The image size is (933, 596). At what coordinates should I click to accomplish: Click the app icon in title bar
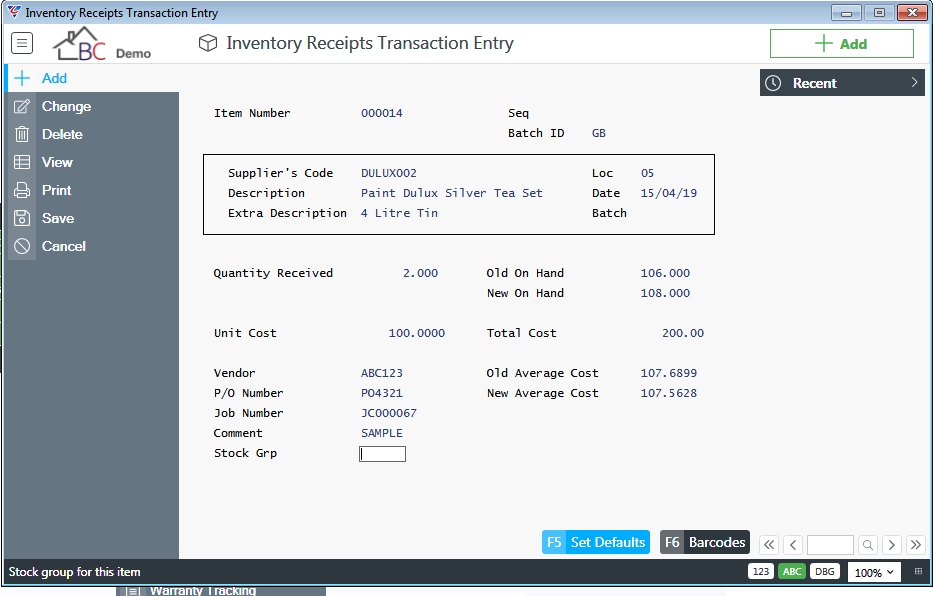(x=14, y=12)
